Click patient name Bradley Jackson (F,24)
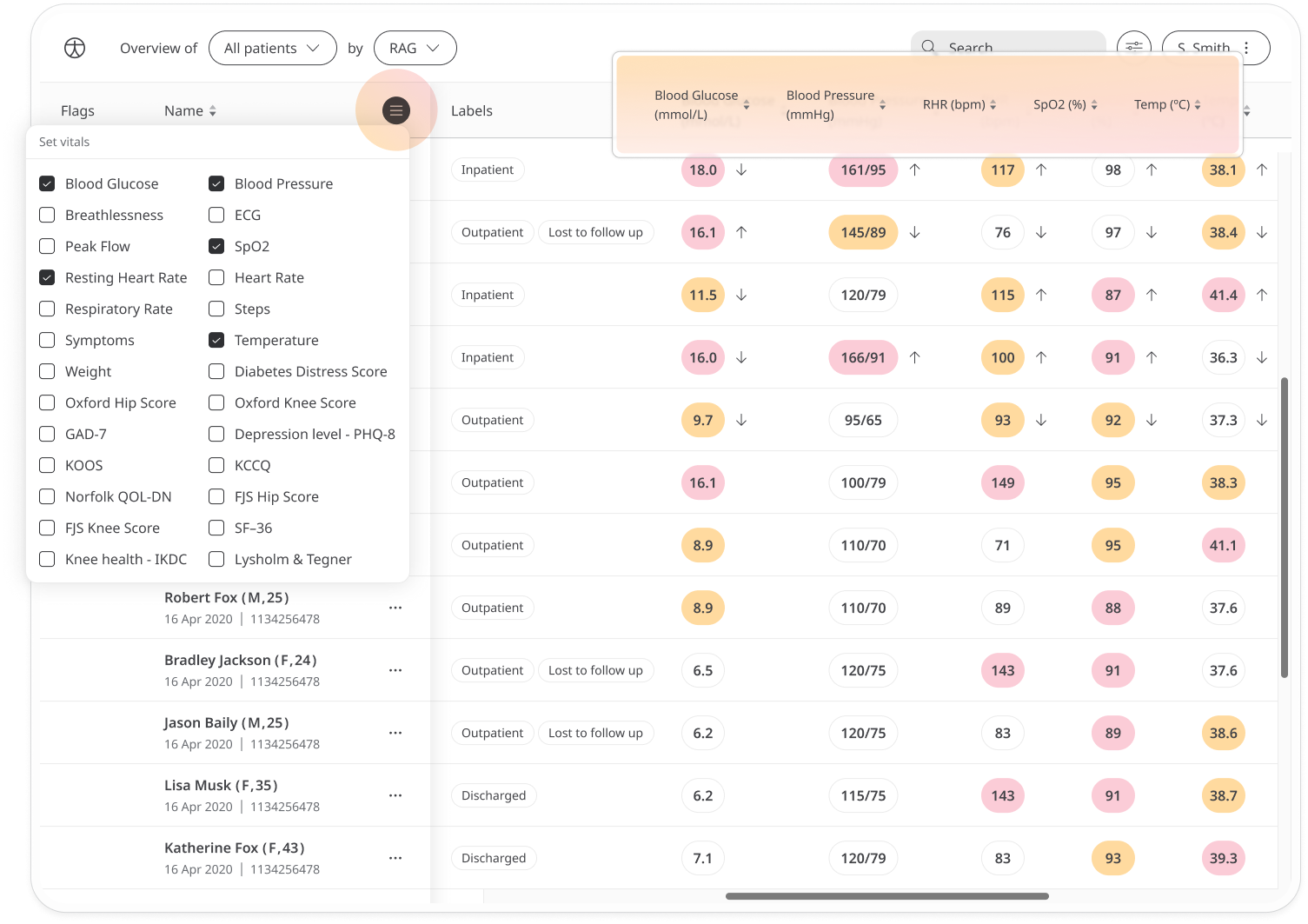This screenshot has width=1308, height=924. [241, 660]
